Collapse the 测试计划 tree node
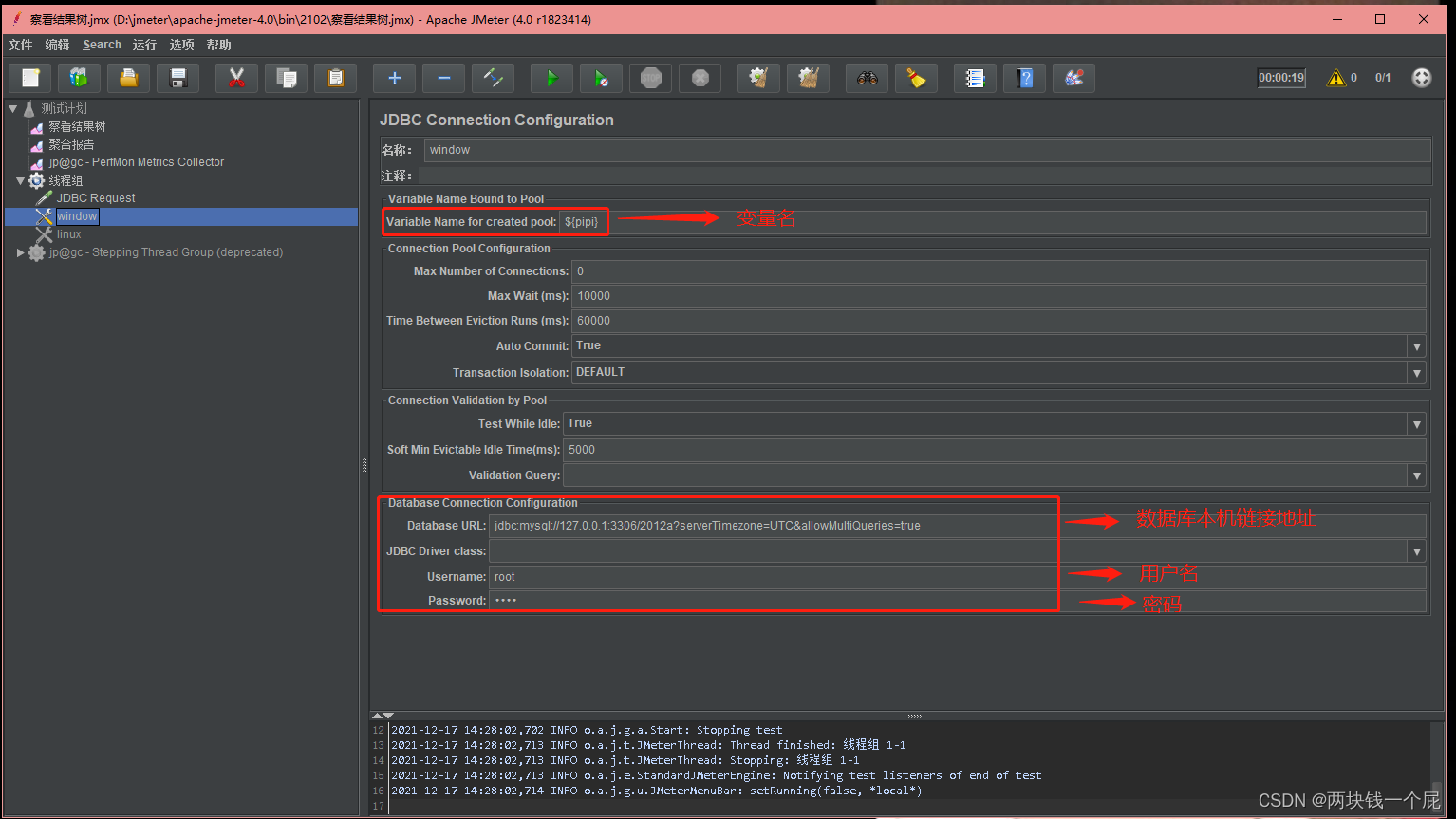The height and width of the screenshot is (819, 1456). pyautogui.click(x=12, y=109)
